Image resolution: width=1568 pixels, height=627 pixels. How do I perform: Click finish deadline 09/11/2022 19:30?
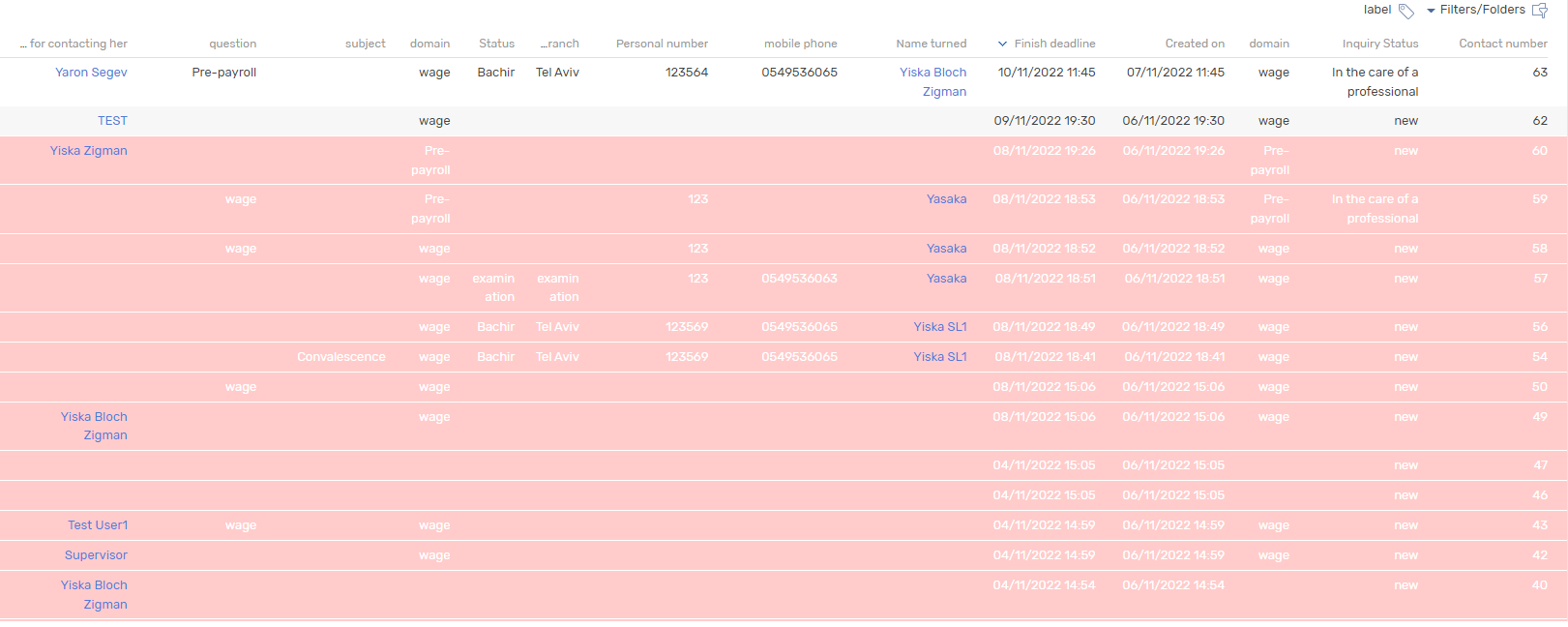tap(1045, 121)
